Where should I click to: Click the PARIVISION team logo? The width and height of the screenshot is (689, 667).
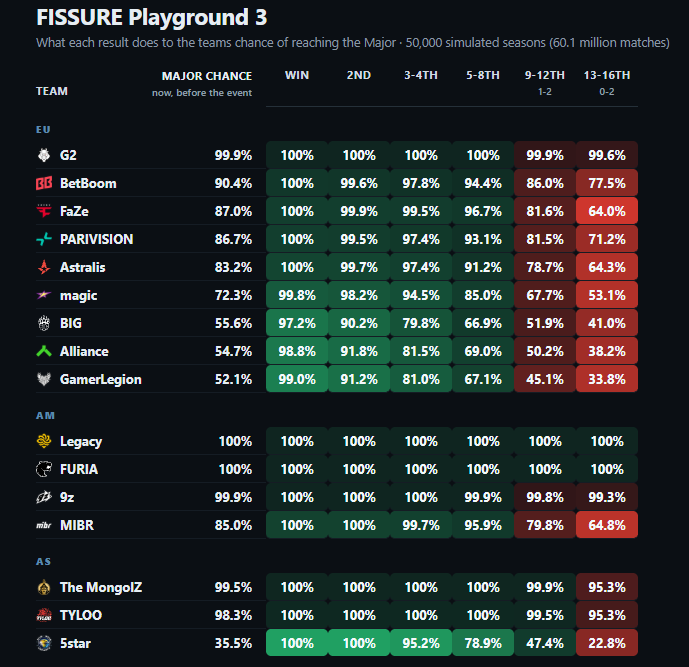click(x=44, y=239)
